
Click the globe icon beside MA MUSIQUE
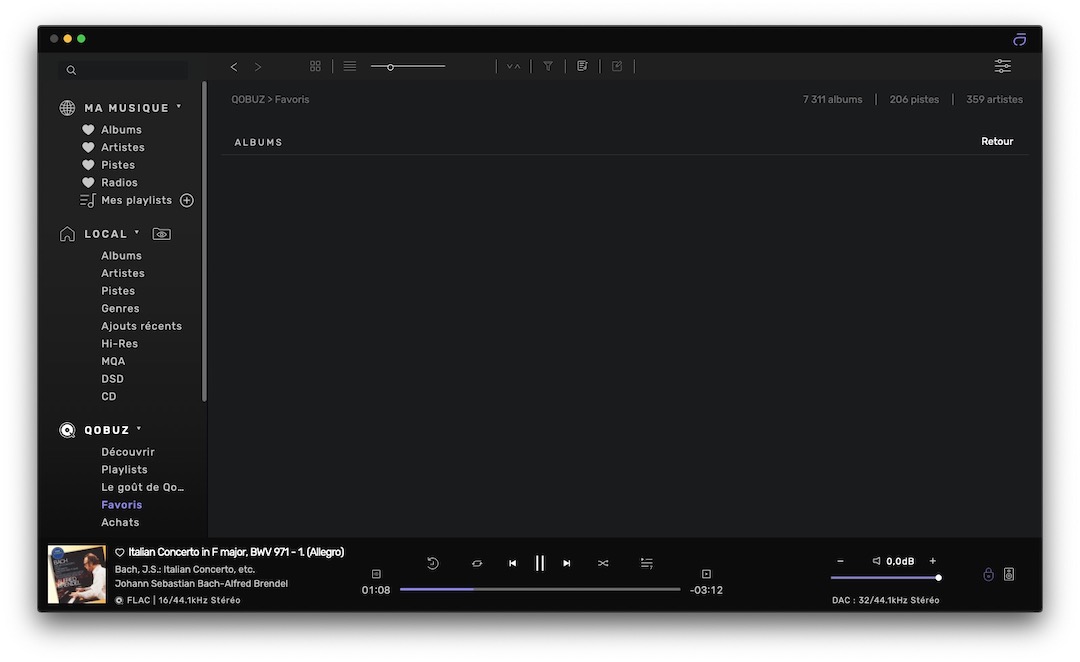tap(68, 108)
